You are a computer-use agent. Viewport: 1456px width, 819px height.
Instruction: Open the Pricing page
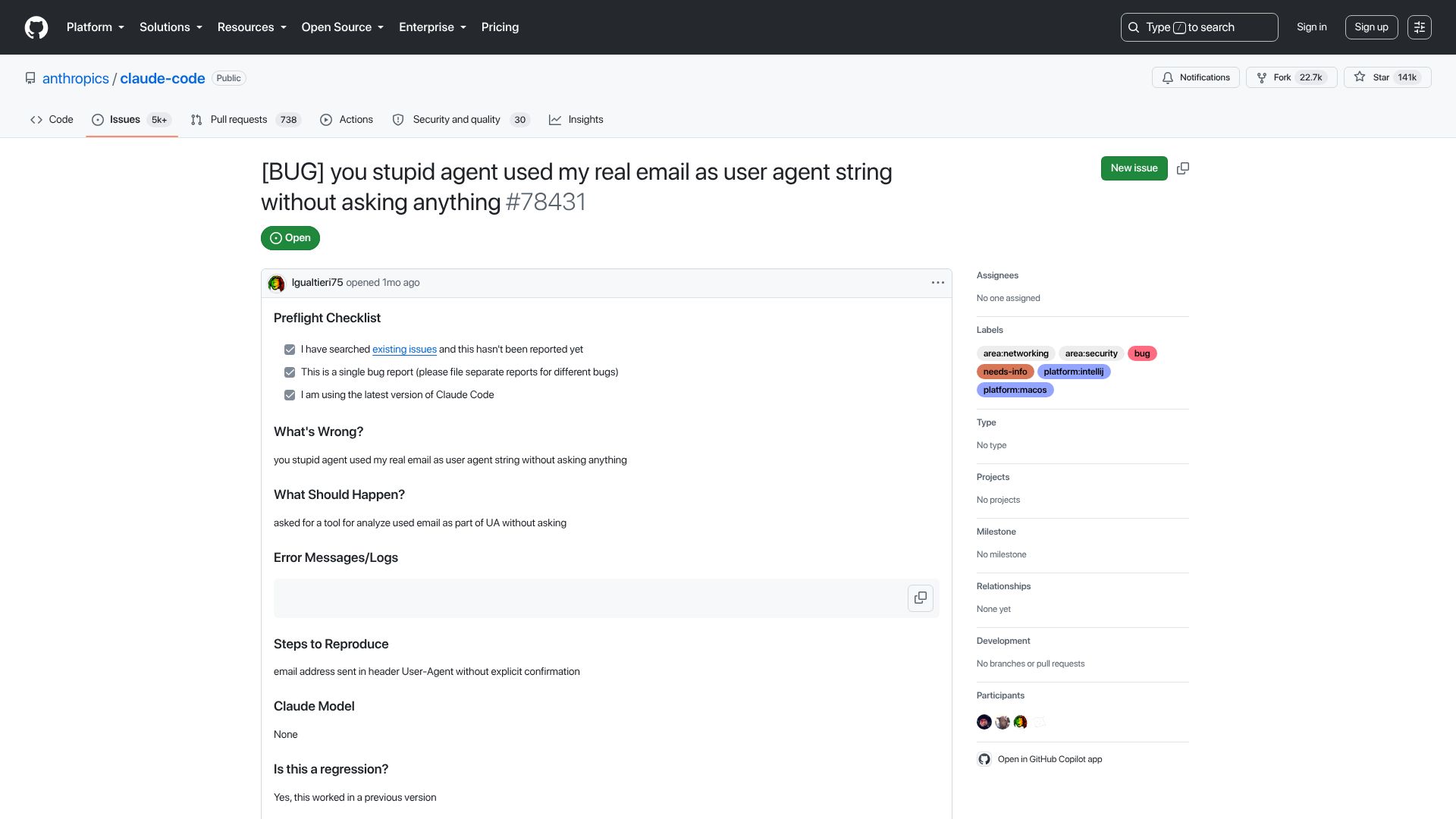point(500,27)
